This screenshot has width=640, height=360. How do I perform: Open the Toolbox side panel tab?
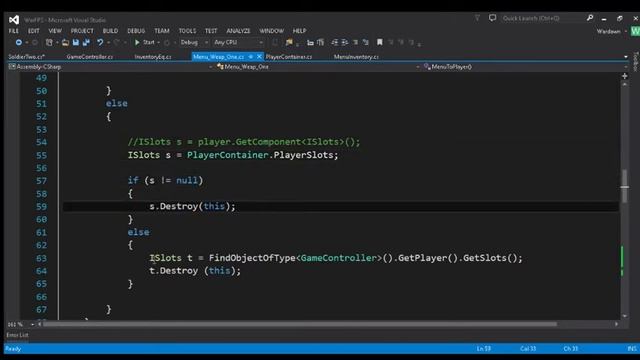click(x=636, y=61)
